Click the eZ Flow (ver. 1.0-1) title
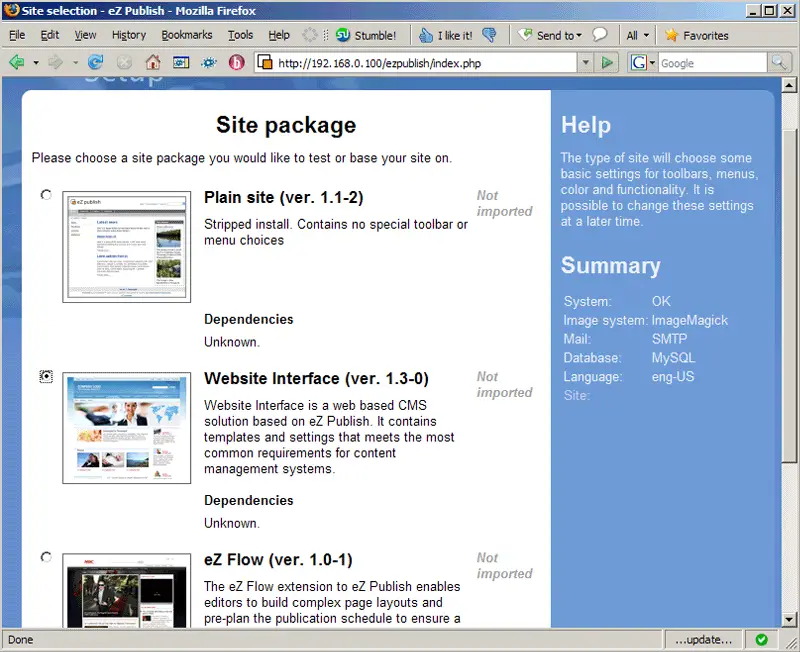This screenshot has height=652, width=800. pyautogui.click(x=278, y=560)
